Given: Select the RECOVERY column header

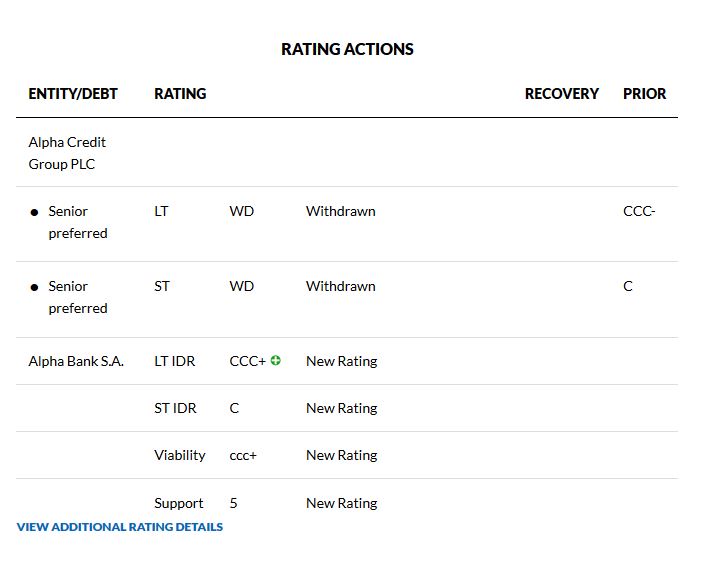Looking at the screenshot, I should click(x=561, y=94).
